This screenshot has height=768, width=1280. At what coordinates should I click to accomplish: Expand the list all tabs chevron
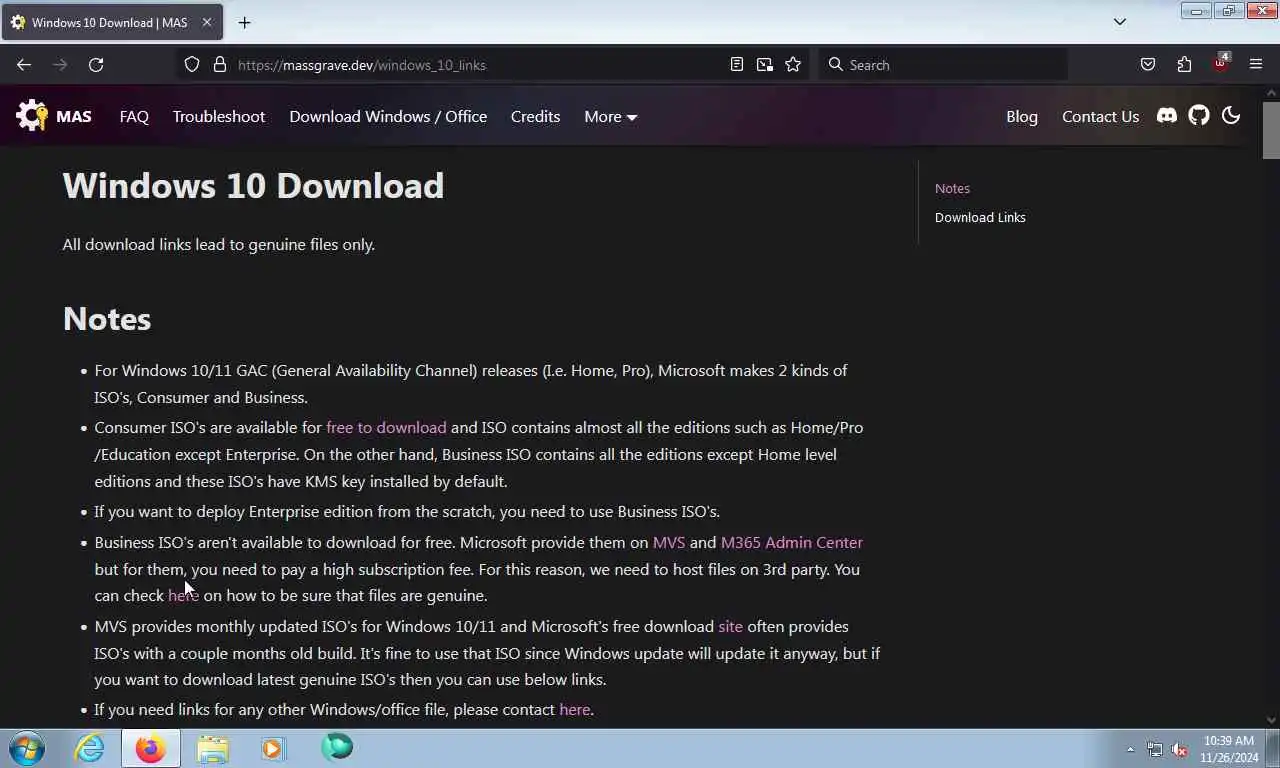[x=1120, y=22]
